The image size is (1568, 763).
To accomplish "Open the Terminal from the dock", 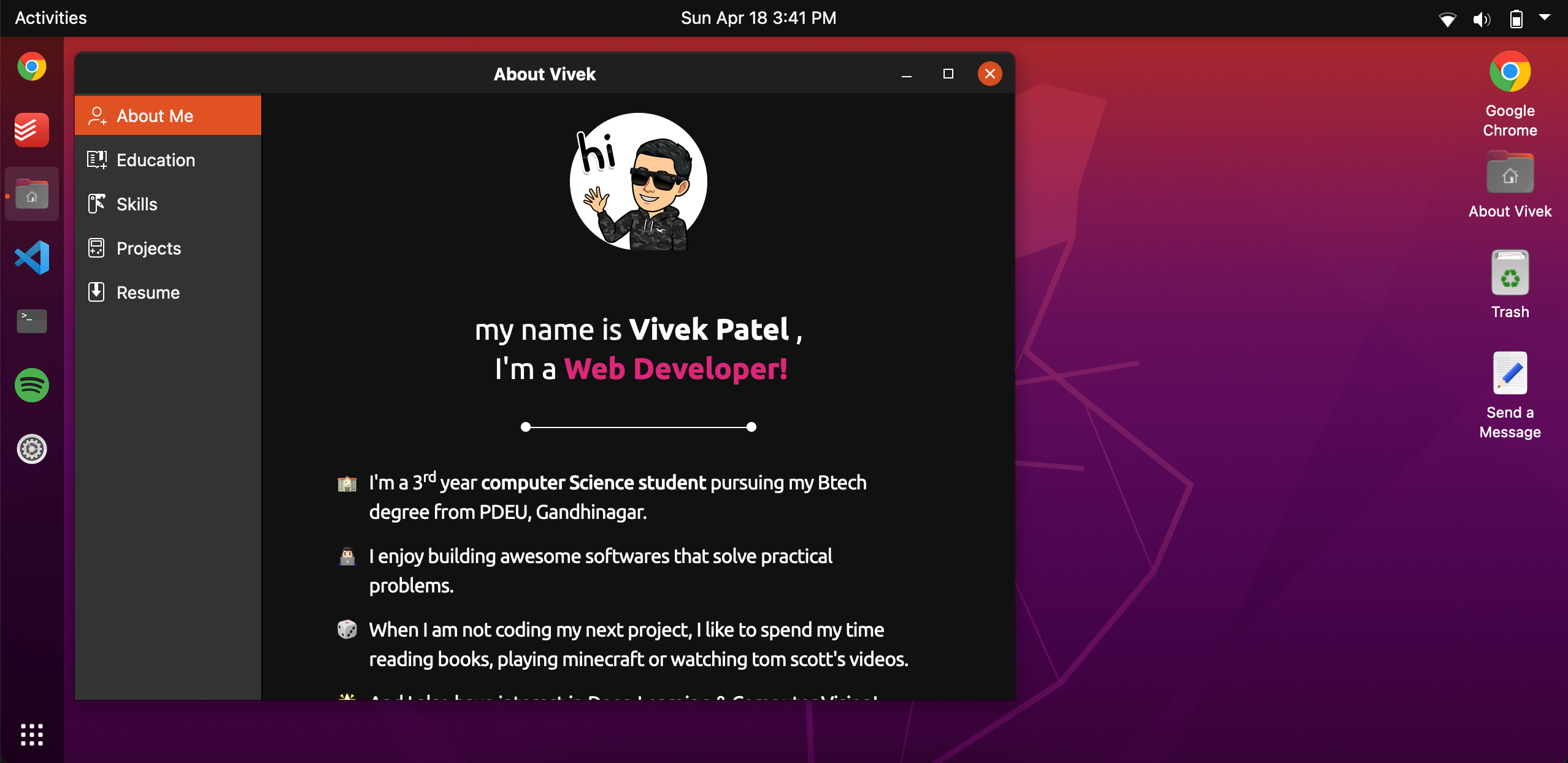I will click(32, 321).
